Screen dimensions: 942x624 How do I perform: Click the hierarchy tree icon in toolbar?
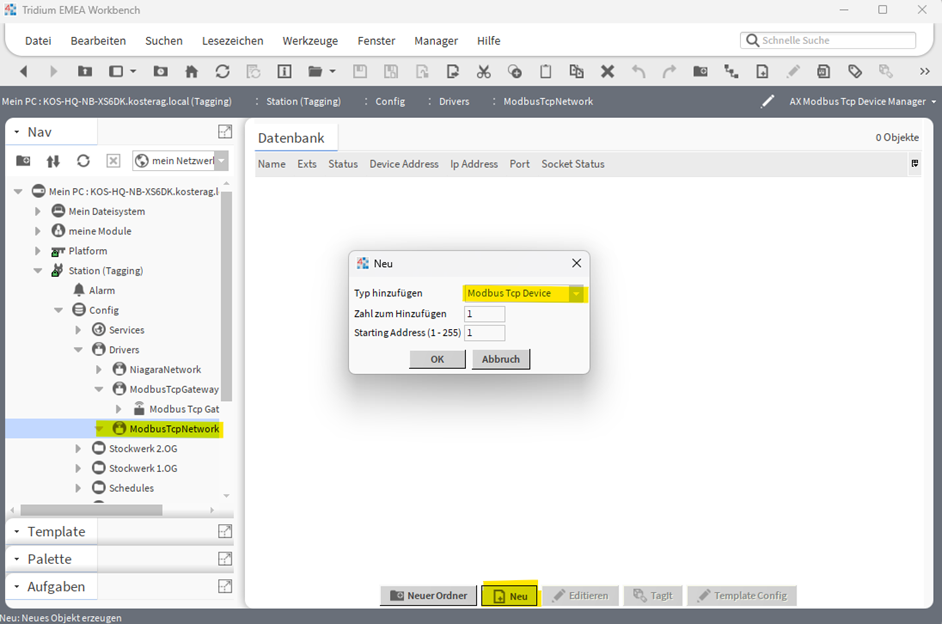pos(731,71)
